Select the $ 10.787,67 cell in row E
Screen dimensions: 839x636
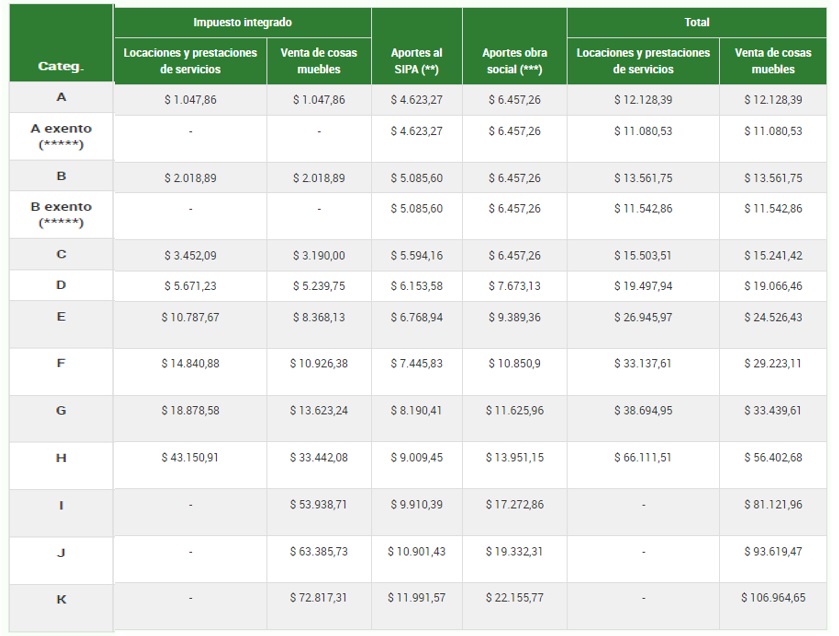(x=190, y=317)
